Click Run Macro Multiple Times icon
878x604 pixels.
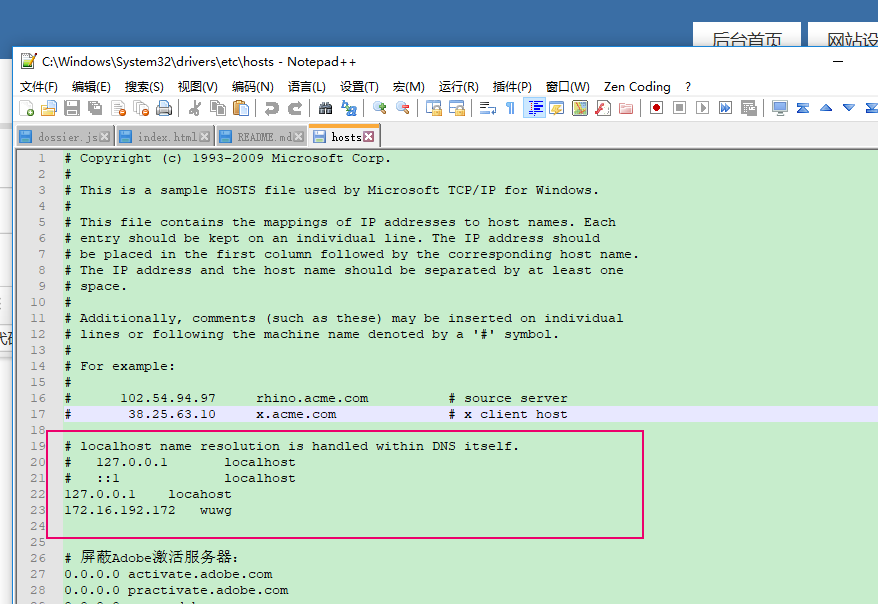725,107
